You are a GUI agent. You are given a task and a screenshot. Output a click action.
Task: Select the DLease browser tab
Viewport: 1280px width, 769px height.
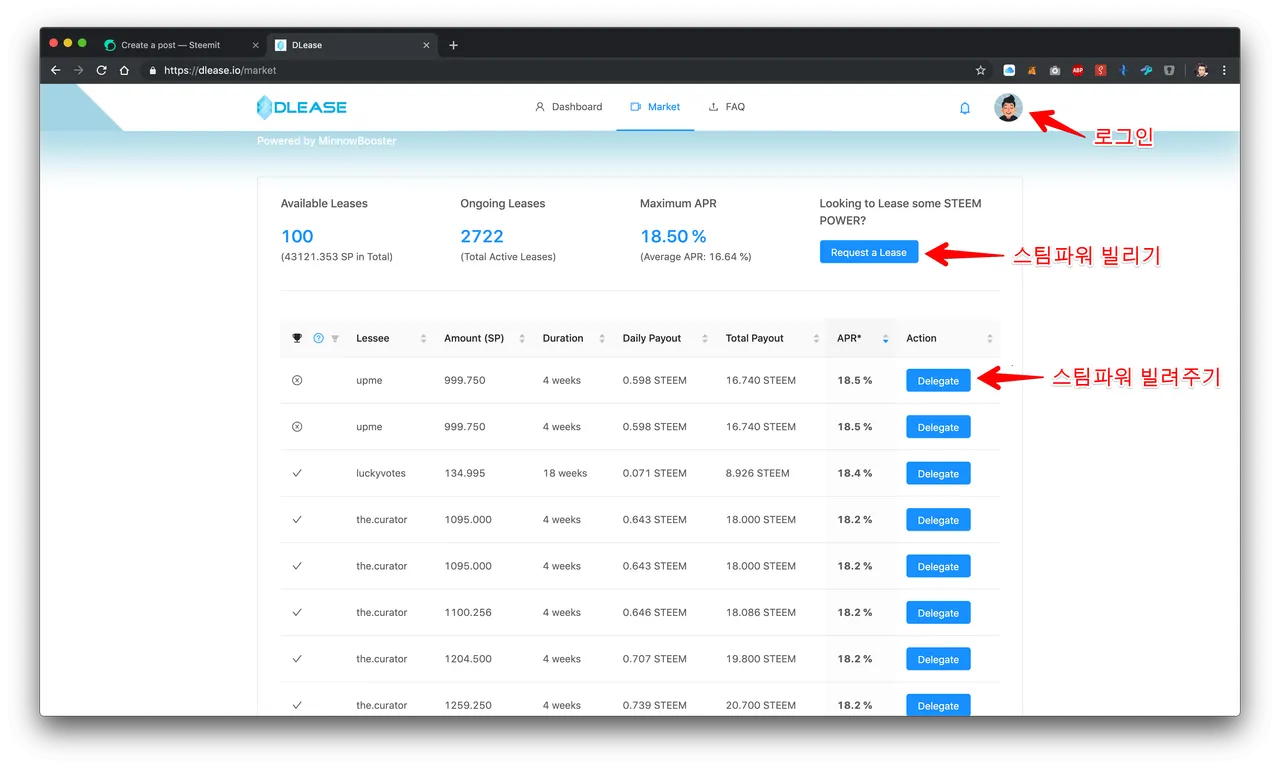pyautogui.click(x=353, y=45)
